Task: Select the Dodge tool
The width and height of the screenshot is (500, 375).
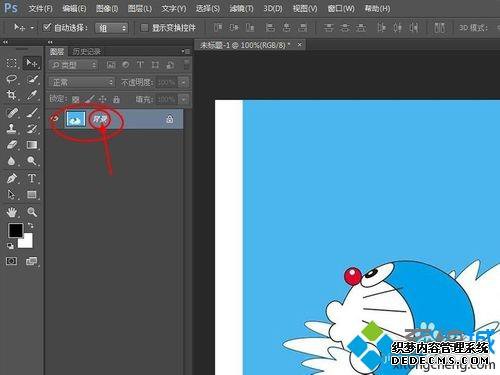Action: (32, 161)
